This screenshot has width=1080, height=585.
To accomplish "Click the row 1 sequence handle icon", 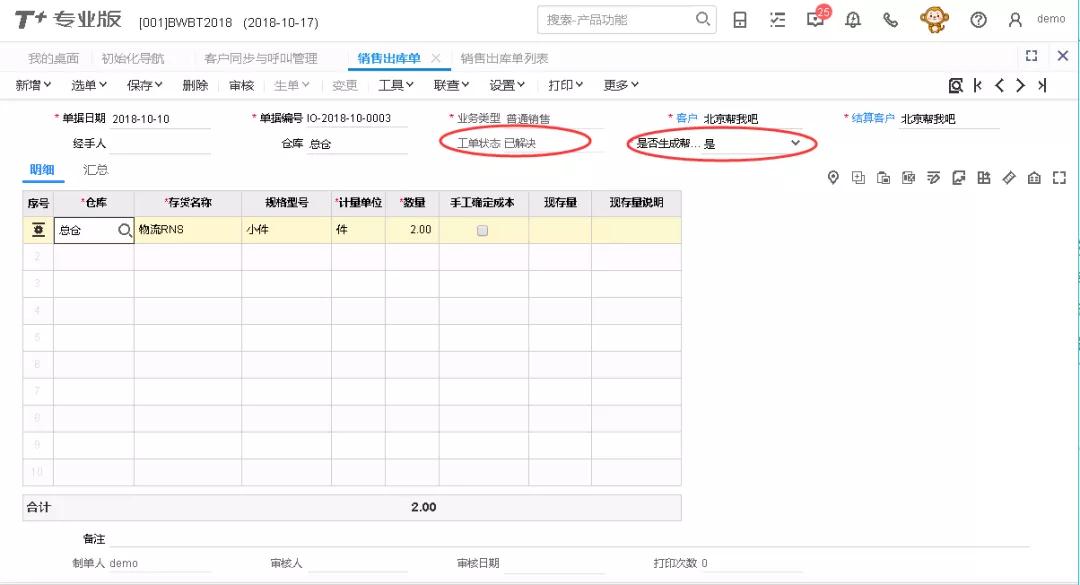I will (39, 230).
